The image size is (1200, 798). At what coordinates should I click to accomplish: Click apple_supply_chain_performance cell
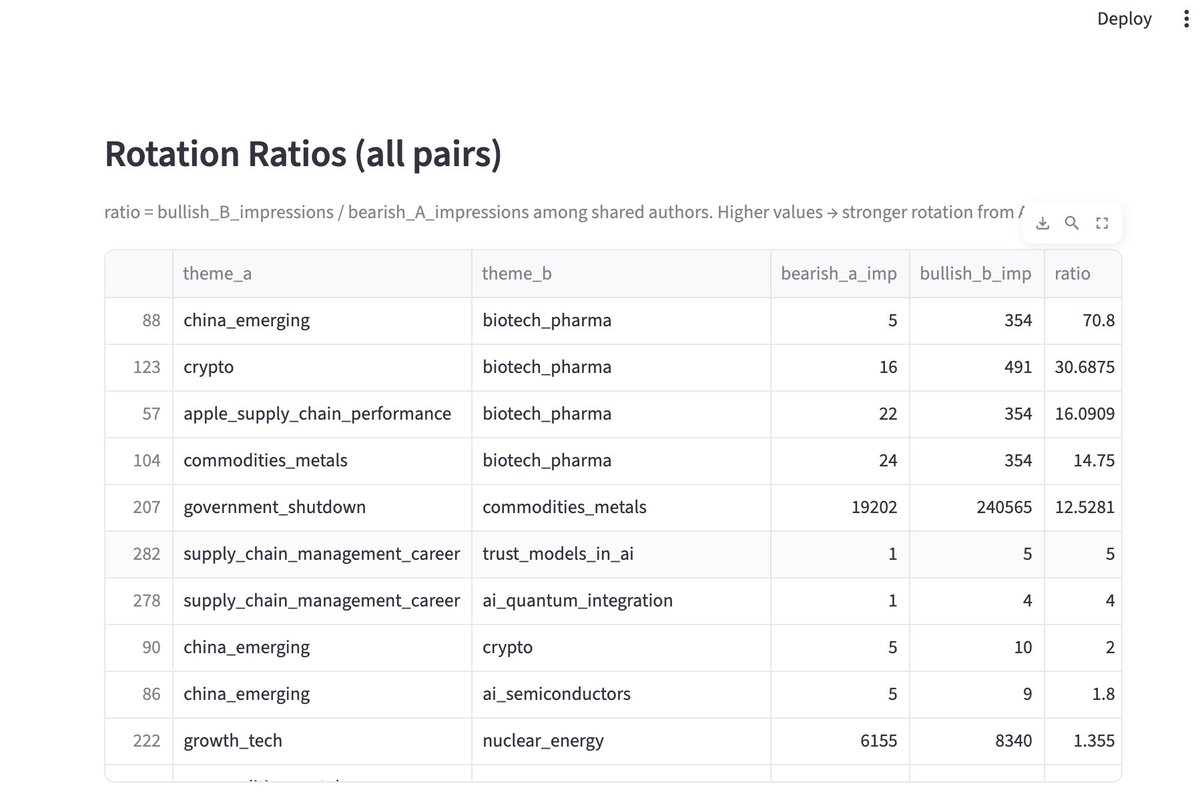[x=322, y=414]
